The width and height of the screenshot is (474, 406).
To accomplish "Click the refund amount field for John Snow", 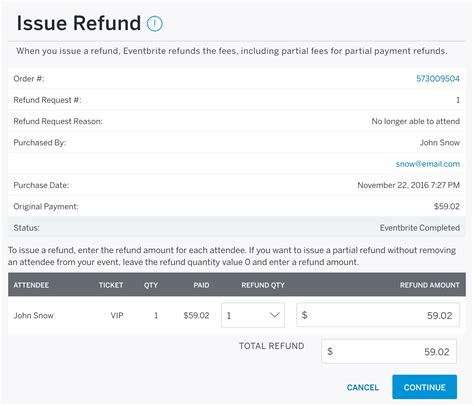I will [x=378, y=315].
